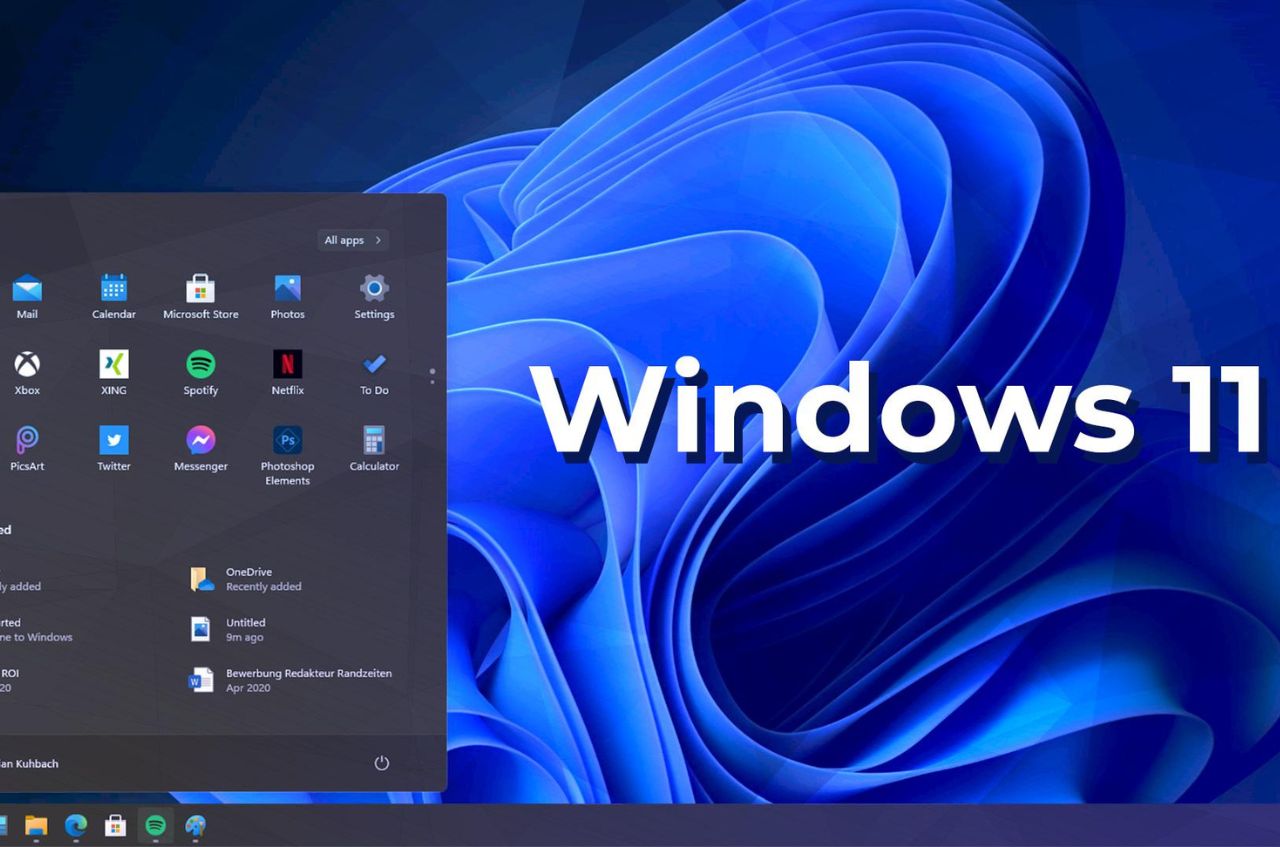Launch the To Do app

tap(374, 373)
